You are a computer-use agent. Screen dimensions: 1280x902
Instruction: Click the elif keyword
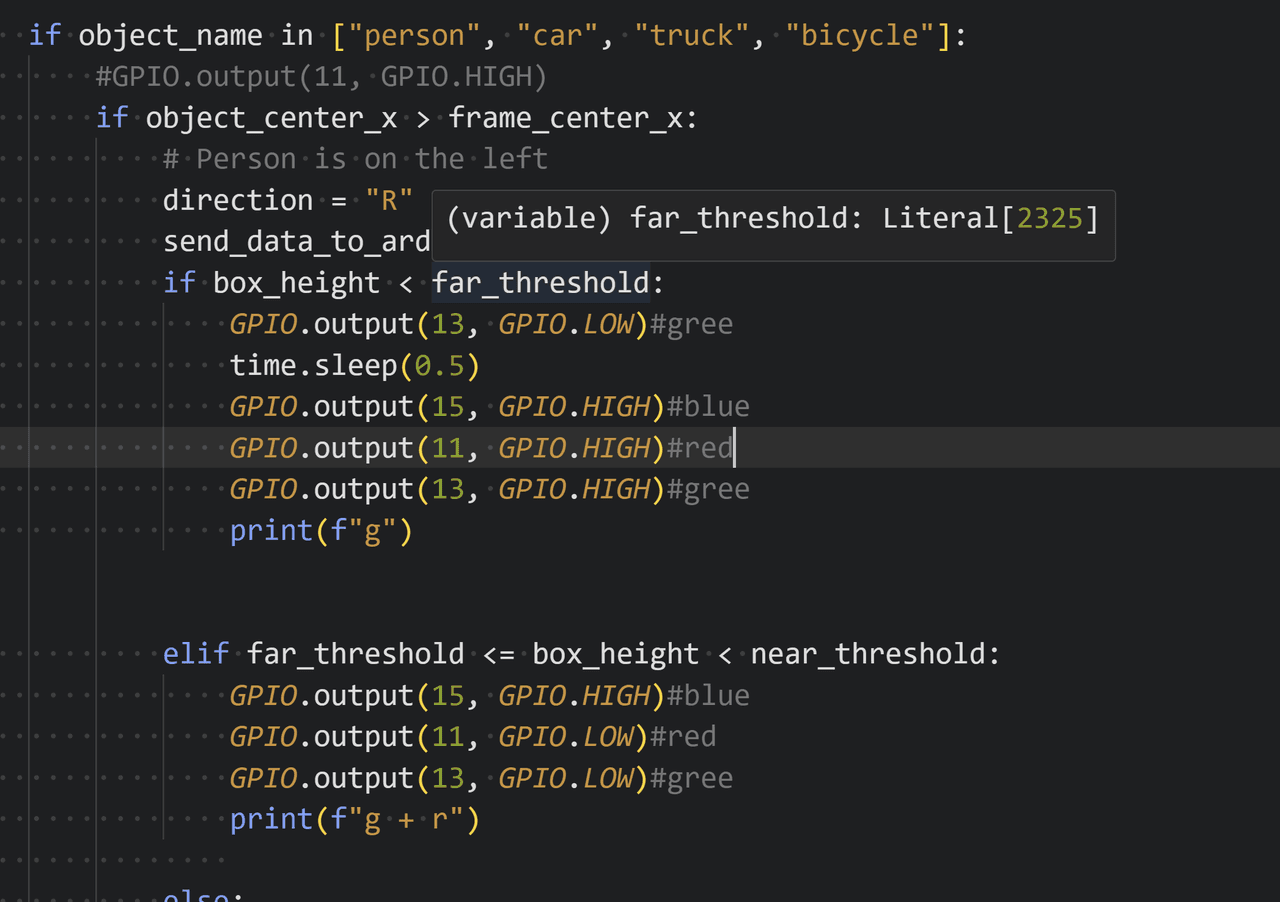click(x=196, y=654)
